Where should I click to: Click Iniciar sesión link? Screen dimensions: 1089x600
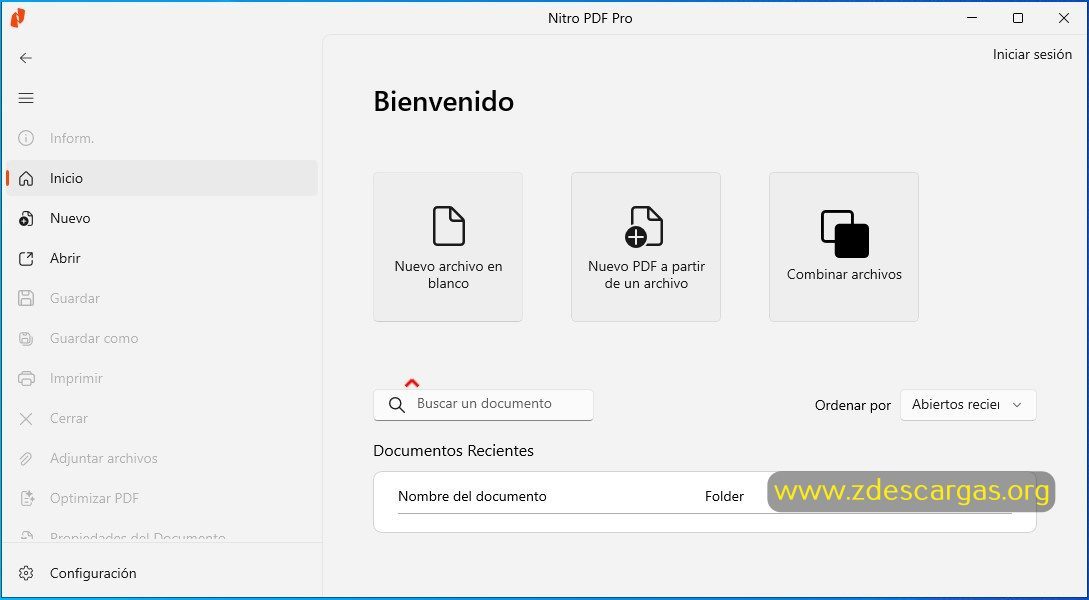coord(1032,54)
